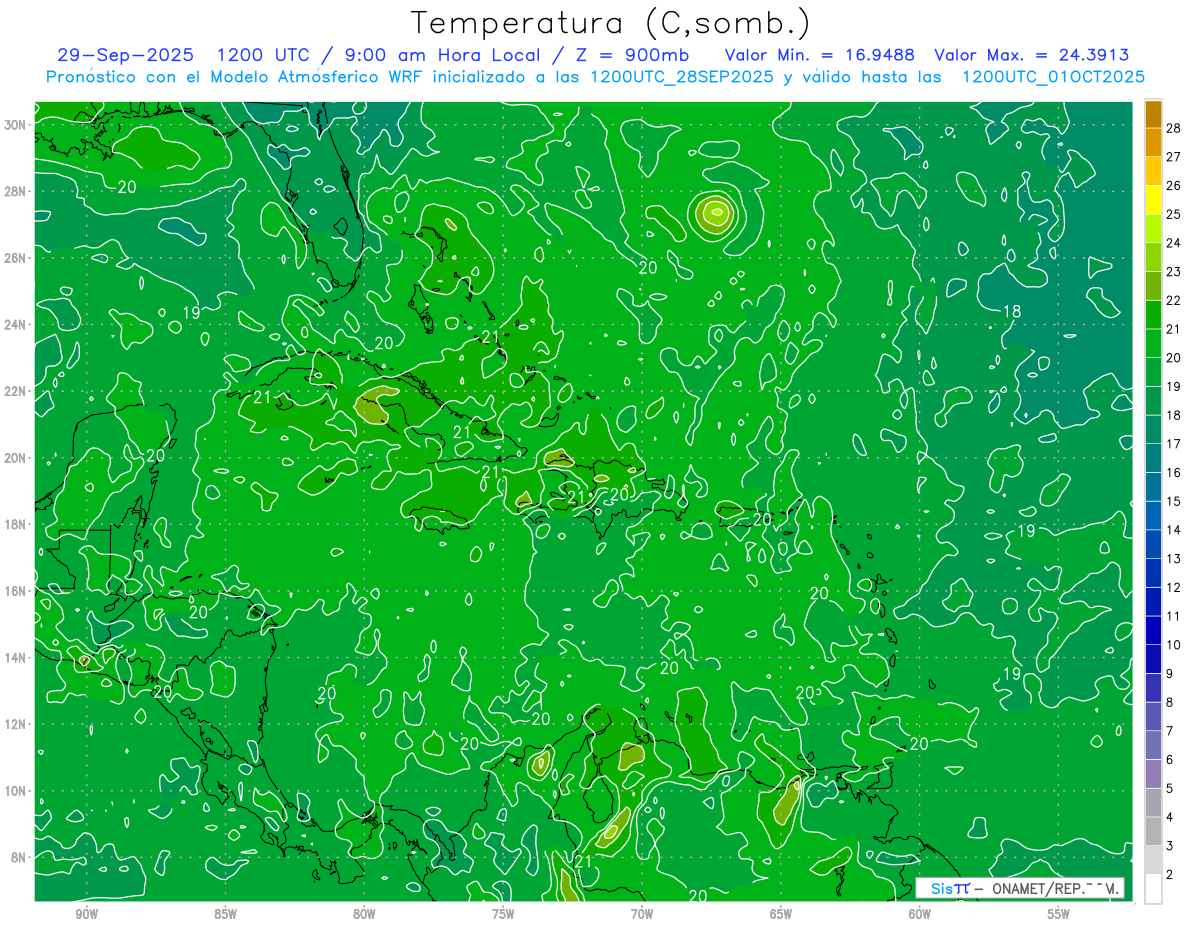
Task: Click the '75W' longitude label
Action: pos(503,914)
